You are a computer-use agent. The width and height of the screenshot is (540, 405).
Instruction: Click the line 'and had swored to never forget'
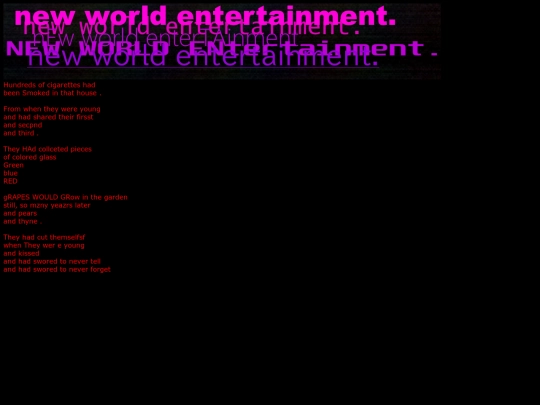click(x=57, y=270)
